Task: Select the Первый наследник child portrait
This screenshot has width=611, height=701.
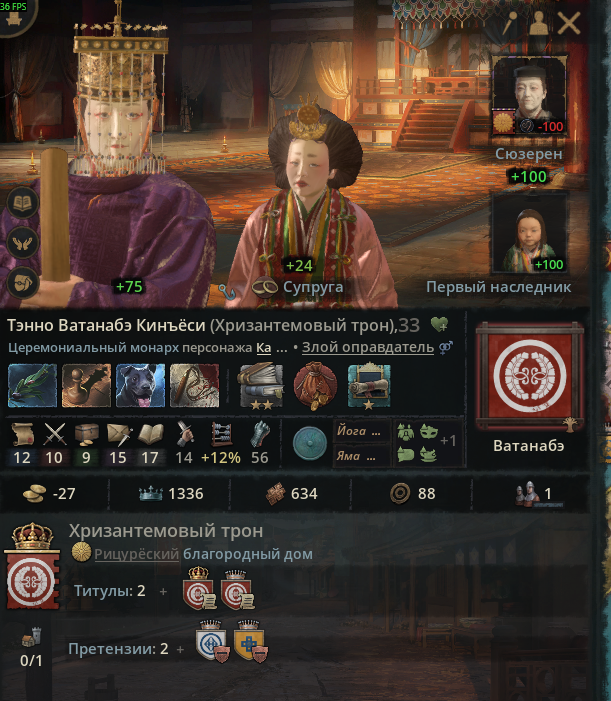Action: [x=529, y=233]
